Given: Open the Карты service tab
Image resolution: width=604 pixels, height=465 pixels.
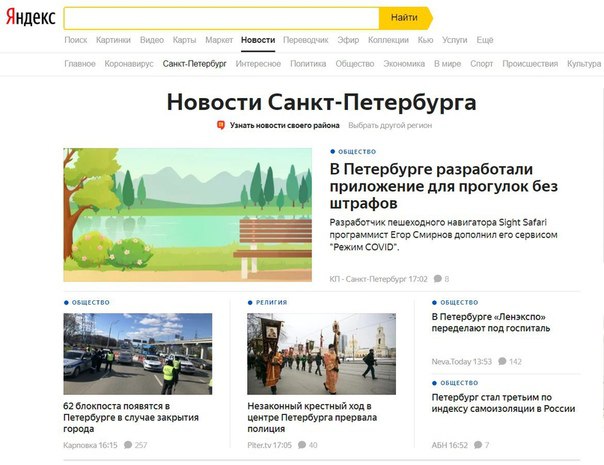Looking at the screenshot, I should pyautogui.click(x=184, y=40).
